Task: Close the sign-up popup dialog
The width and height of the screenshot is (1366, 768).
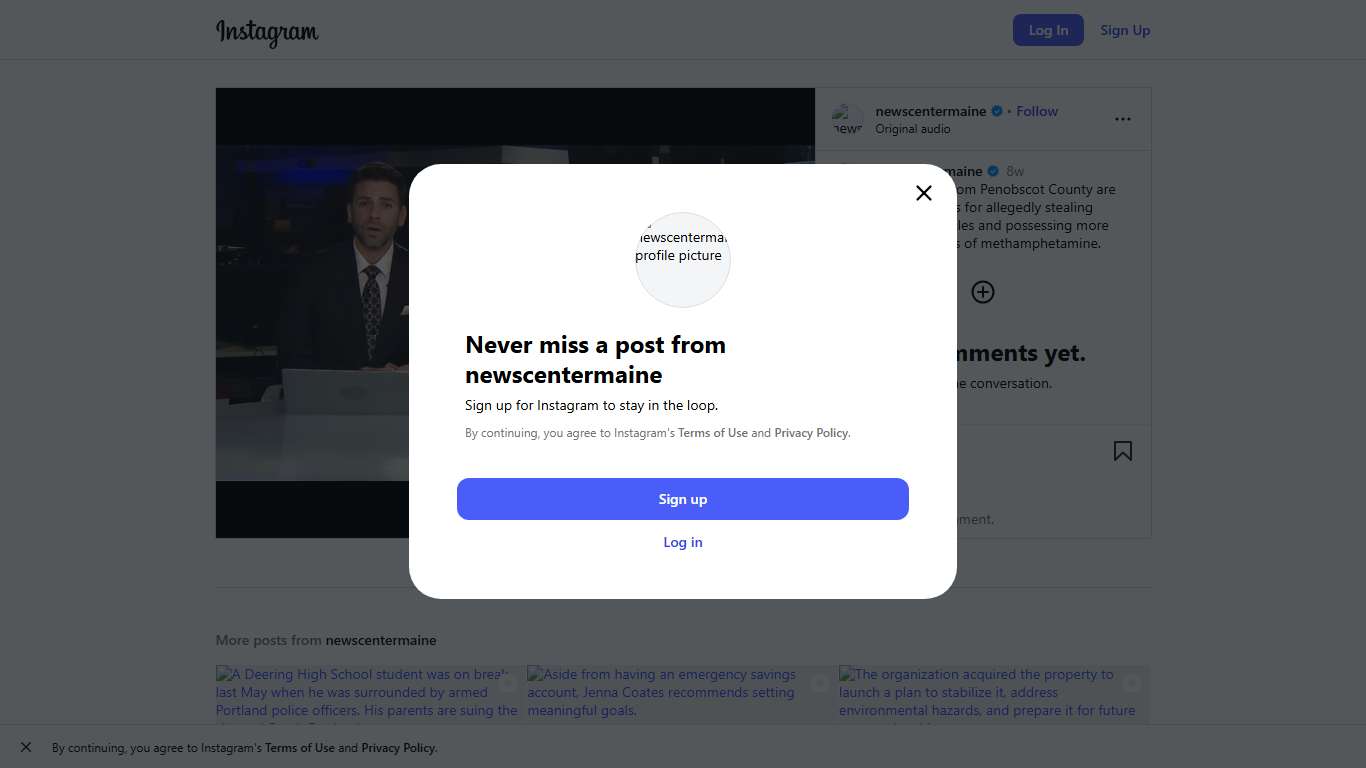Action: coord(923,193)
